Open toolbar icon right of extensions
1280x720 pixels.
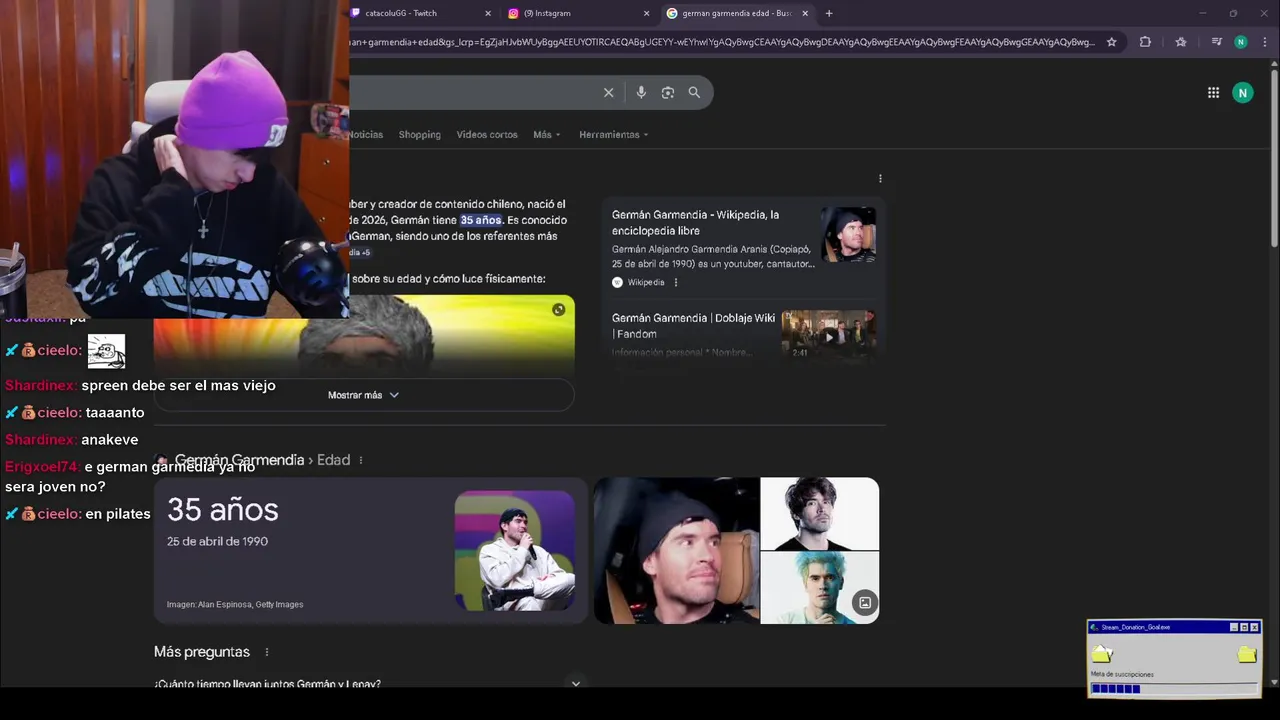click(x=1181, y=42)
